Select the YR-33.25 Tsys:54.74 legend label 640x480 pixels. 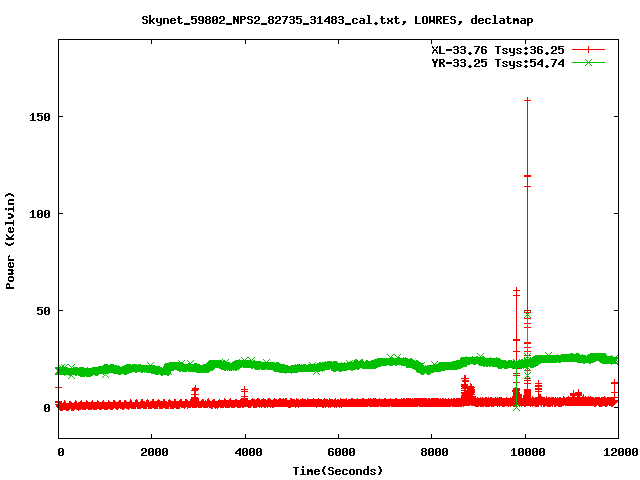[498, 63]
